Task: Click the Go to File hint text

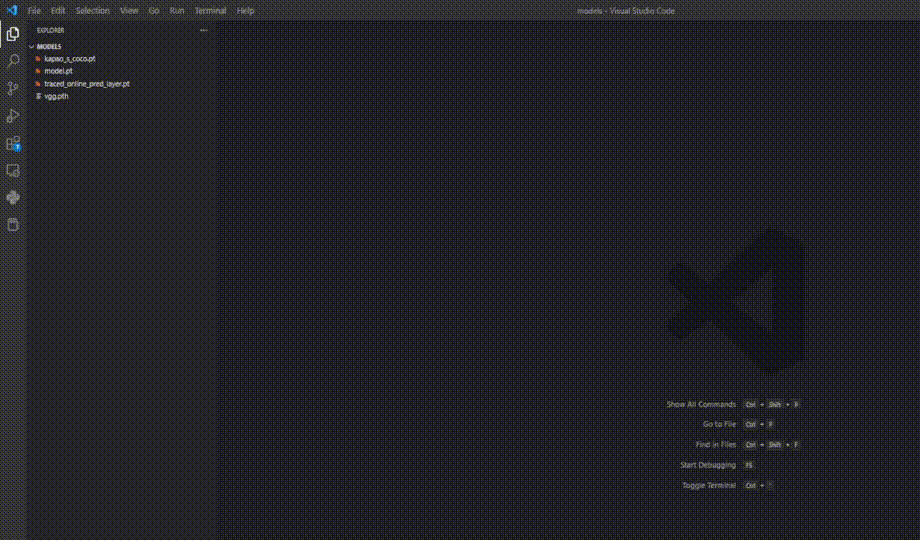Action: pyautogui.click(x=719, y=424)
